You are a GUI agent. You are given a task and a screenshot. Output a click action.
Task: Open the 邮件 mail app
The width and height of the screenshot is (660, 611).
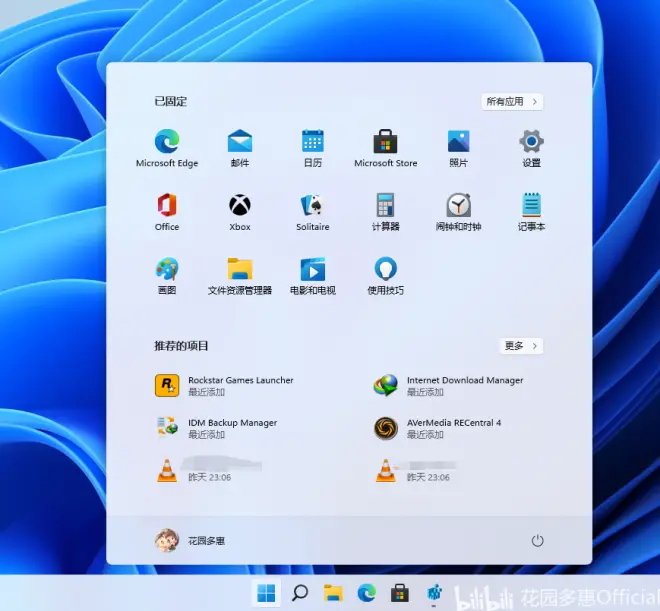coord(240,148)
